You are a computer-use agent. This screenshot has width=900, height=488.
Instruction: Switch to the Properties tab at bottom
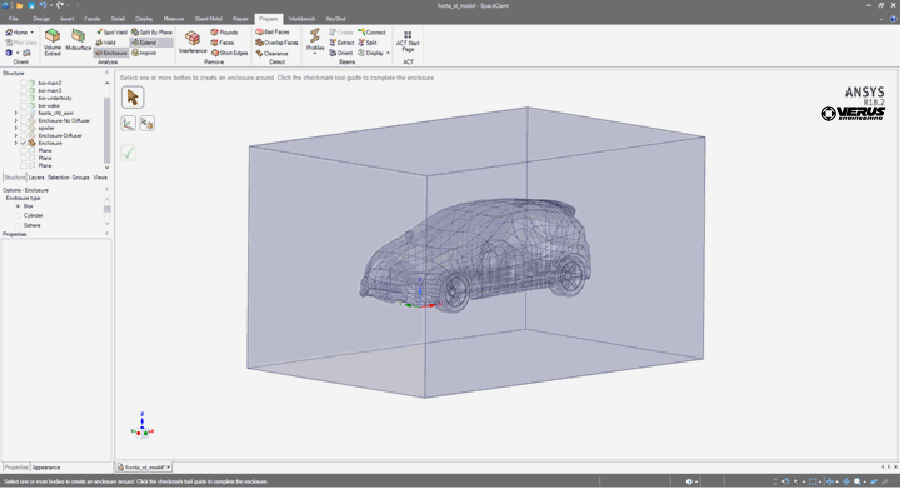coord(17,467)
